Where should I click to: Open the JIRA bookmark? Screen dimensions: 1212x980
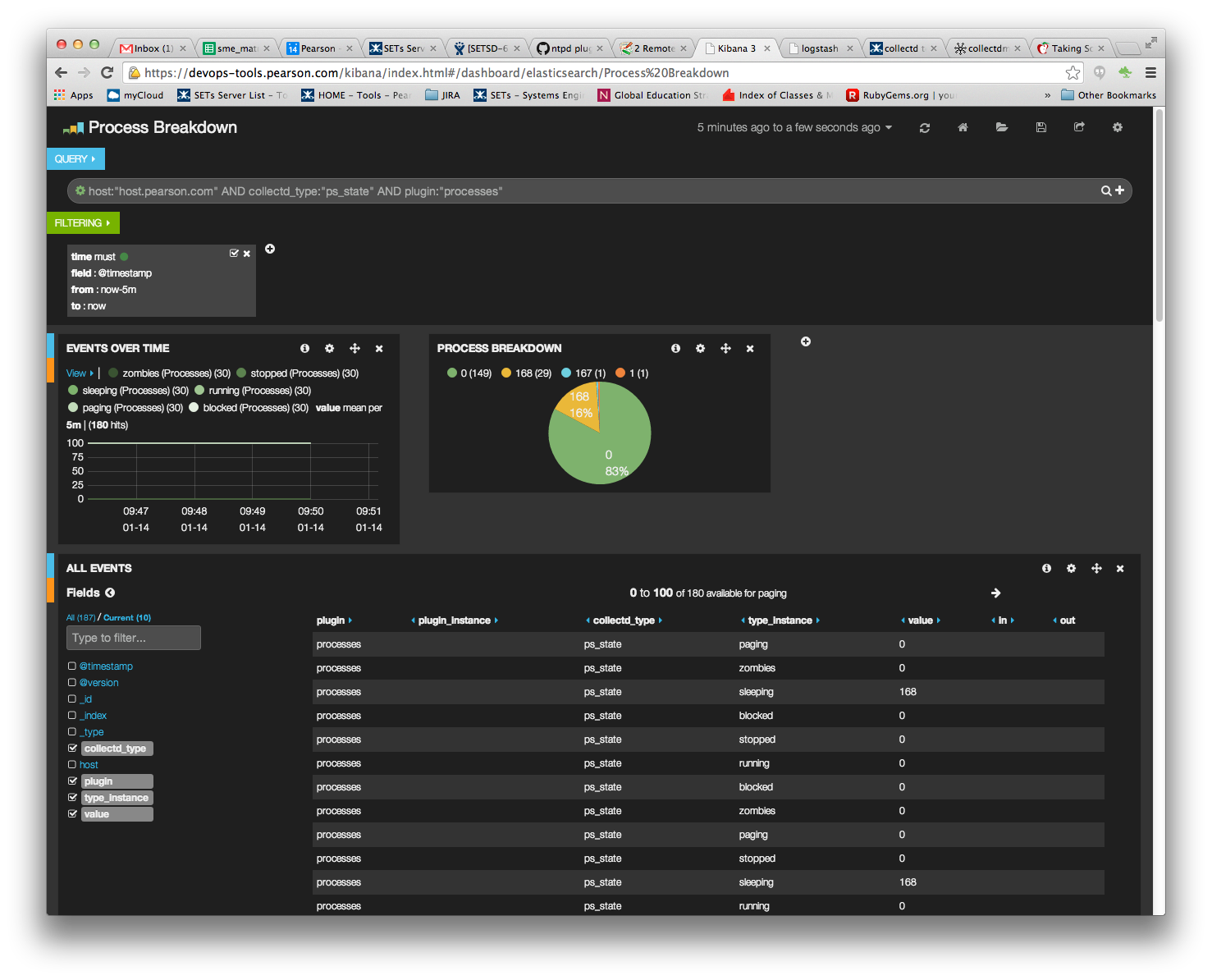pyautogui.click(x=442, y=95)
